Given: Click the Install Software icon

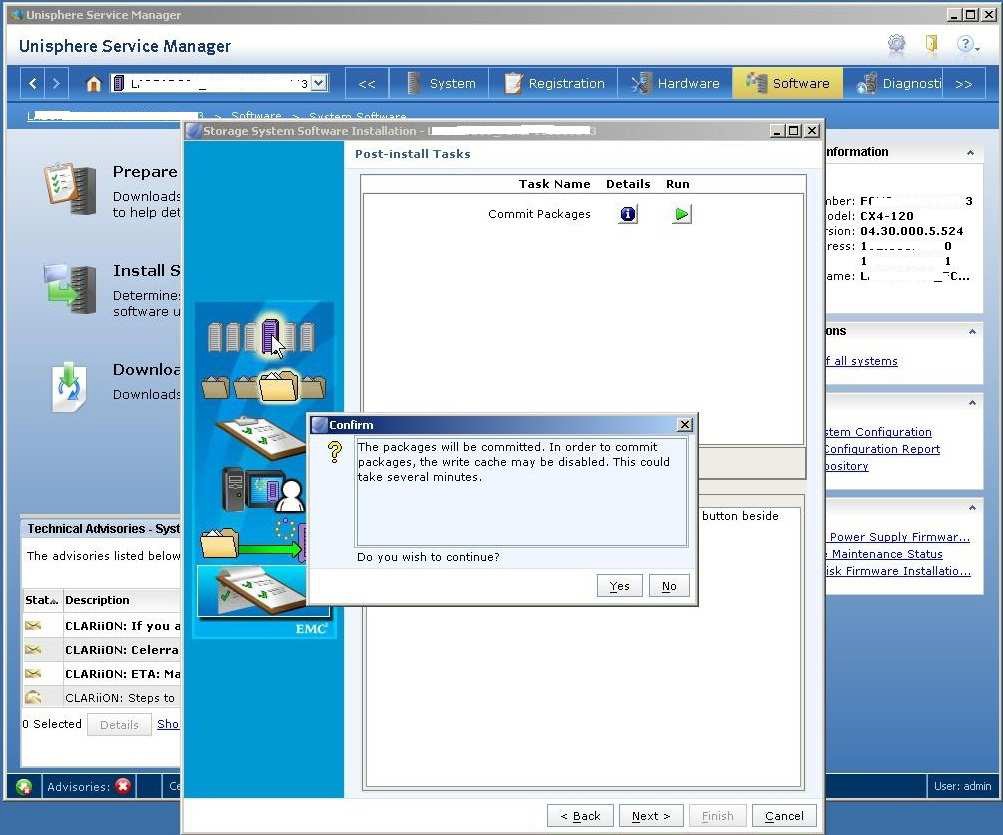Looking at the screenshot, I should (x=70, y=289).
